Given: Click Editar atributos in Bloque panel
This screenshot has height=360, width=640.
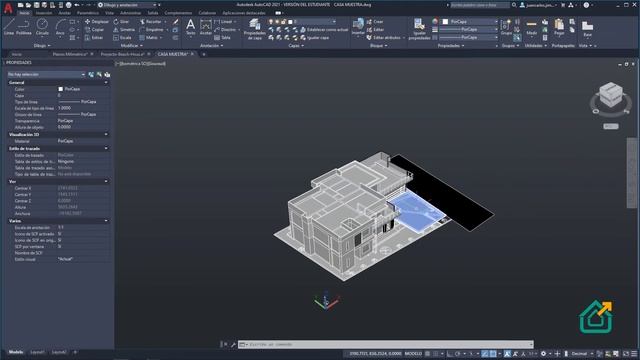Looking at the screenshot, I should 384,38.
